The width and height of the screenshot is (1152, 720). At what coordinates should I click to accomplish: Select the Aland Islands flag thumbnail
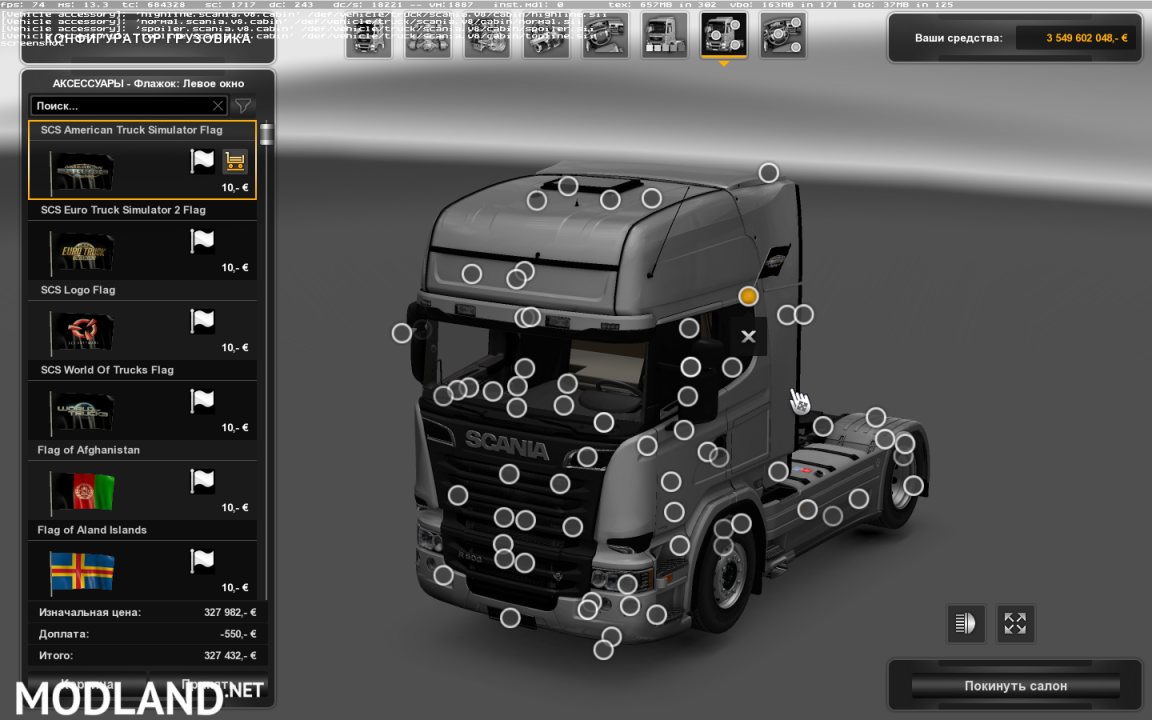tap(82, 572)
